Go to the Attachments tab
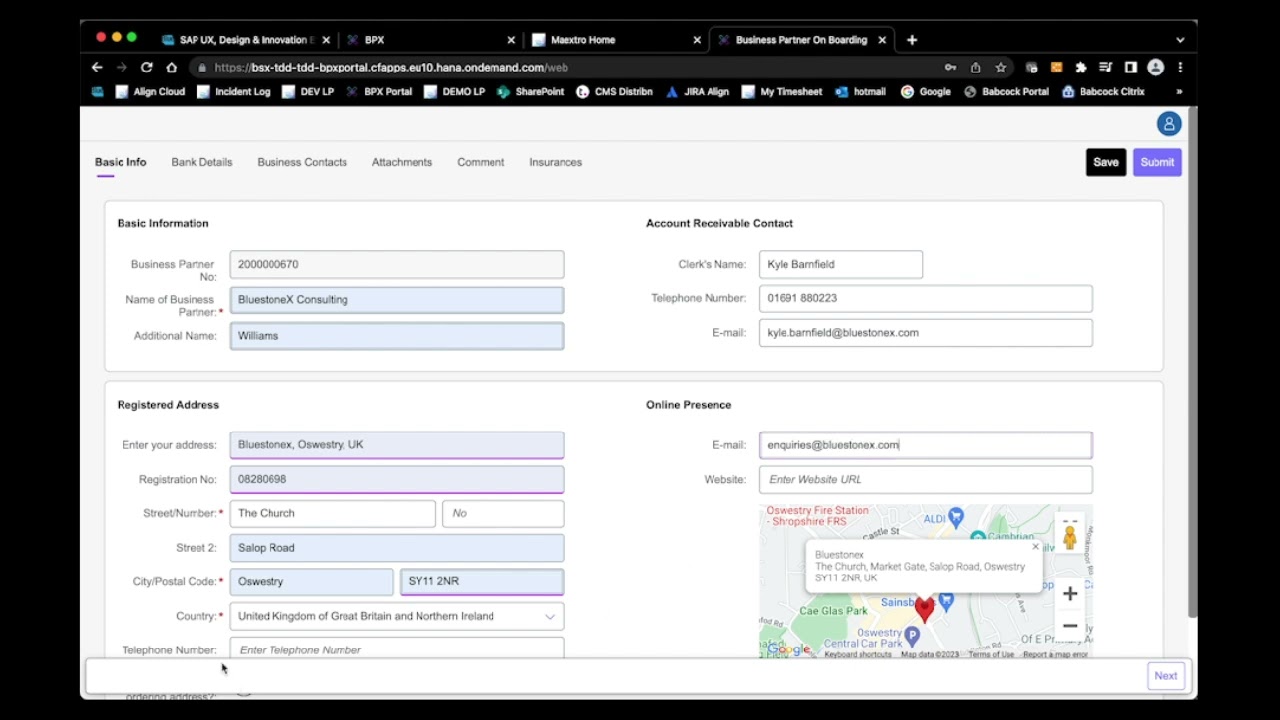Screen dimensions: 1280x720 coord(402,162)
